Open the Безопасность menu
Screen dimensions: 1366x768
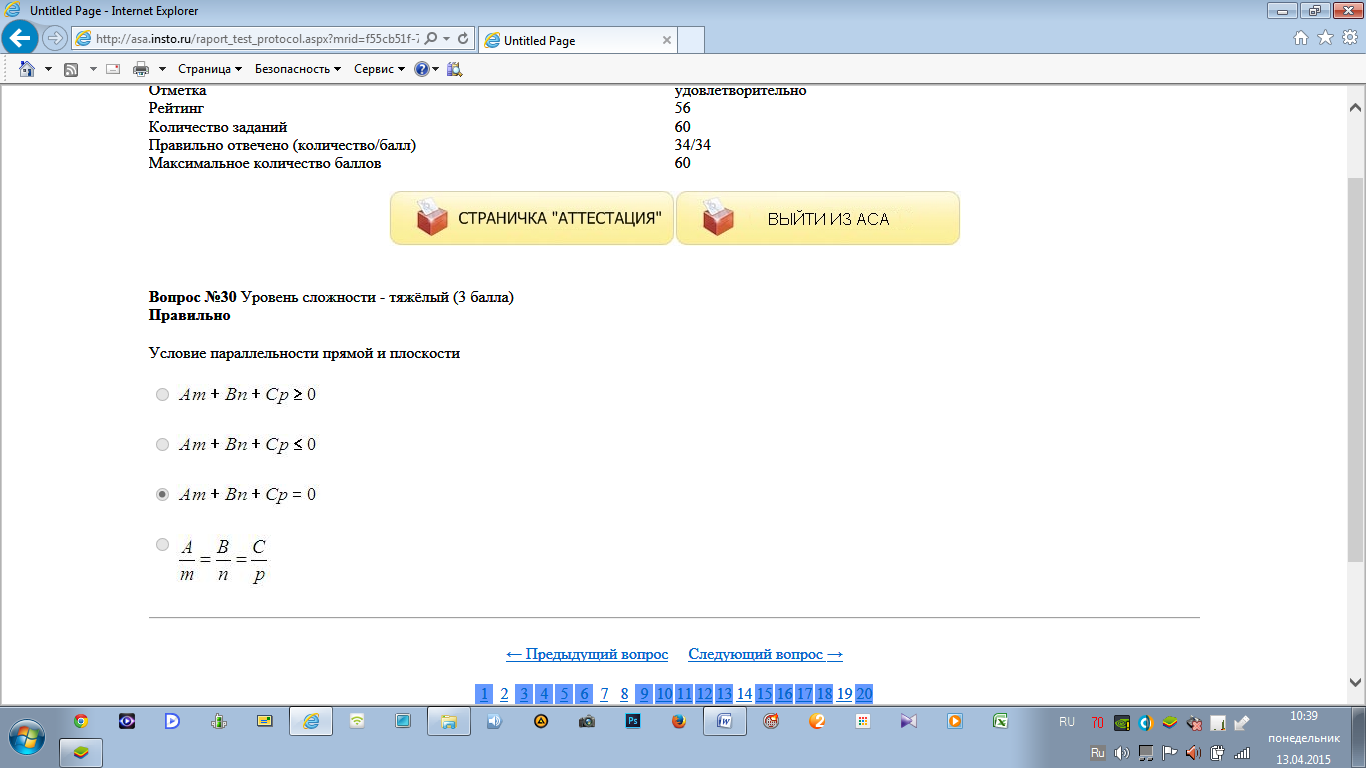[298, 69]
